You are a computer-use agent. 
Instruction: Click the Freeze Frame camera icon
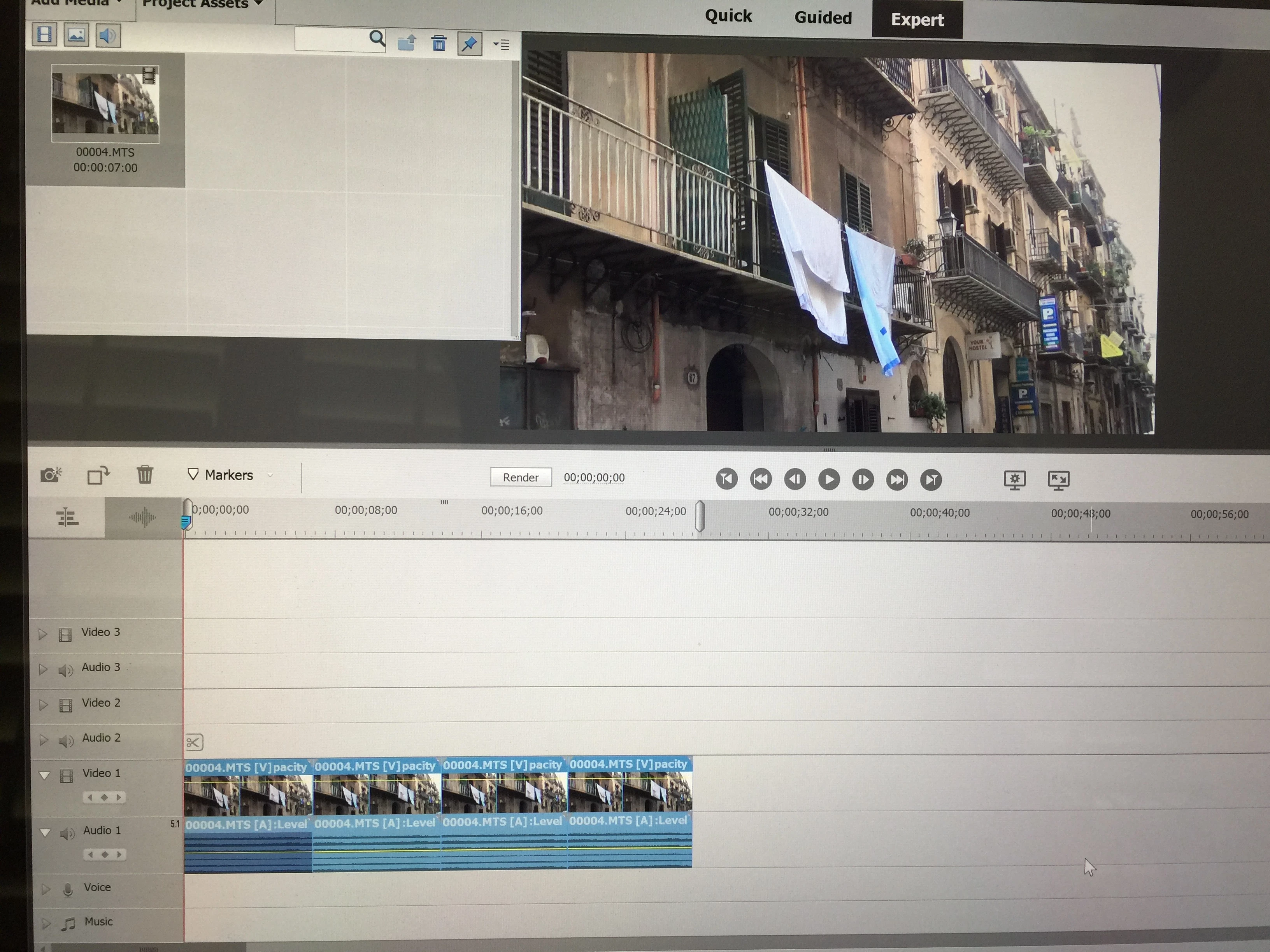51,475
